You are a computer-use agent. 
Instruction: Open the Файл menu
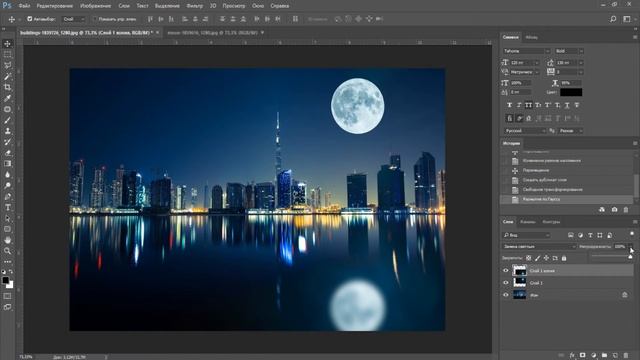click(x=24, y=6)
